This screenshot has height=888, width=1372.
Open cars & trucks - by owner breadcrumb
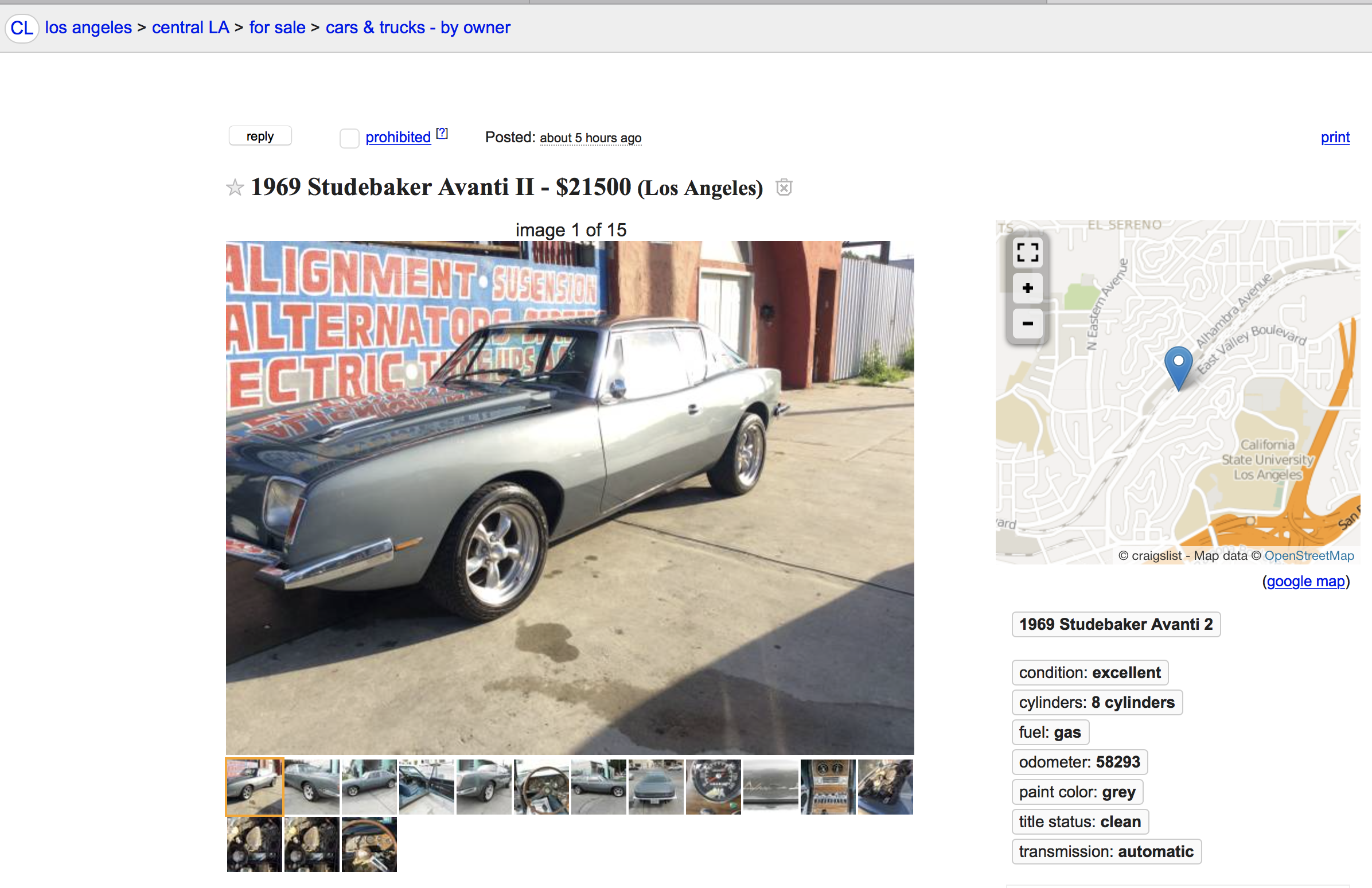point(418,28)
